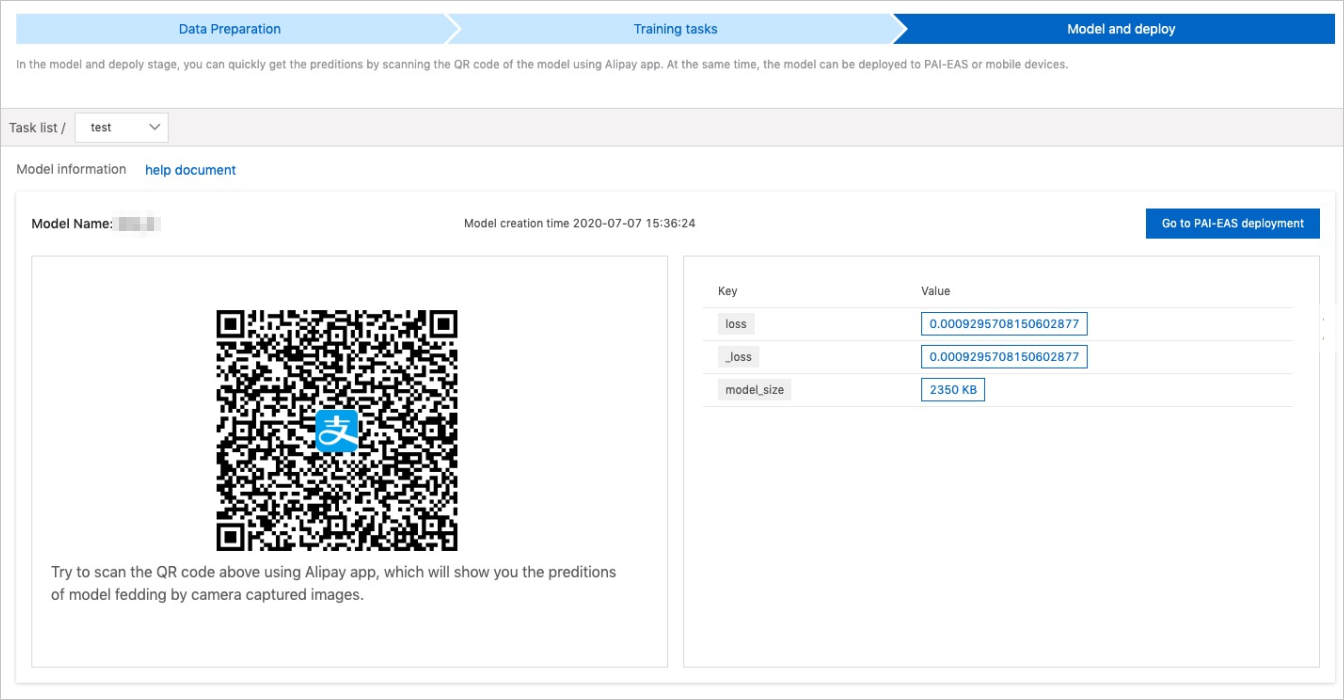The width and height of the screenshot is (1344, 700).
Task: Click the Value column header
Action: click(x=935, y=291)
